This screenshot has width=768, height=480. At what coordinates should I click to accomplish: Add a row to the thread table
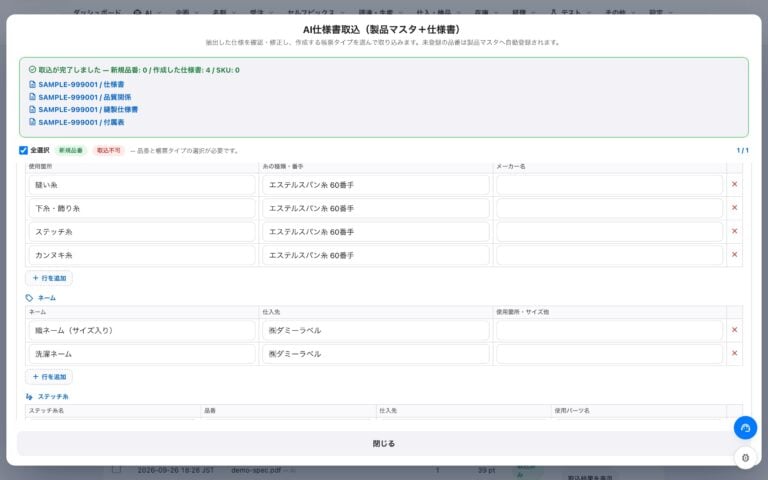pos(49,278)
